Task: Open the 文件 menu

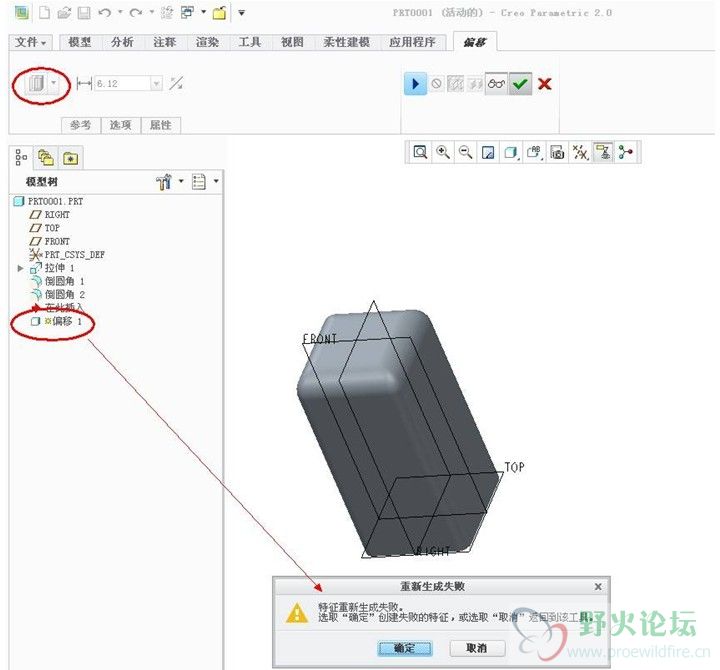Action: coord(30,42)
